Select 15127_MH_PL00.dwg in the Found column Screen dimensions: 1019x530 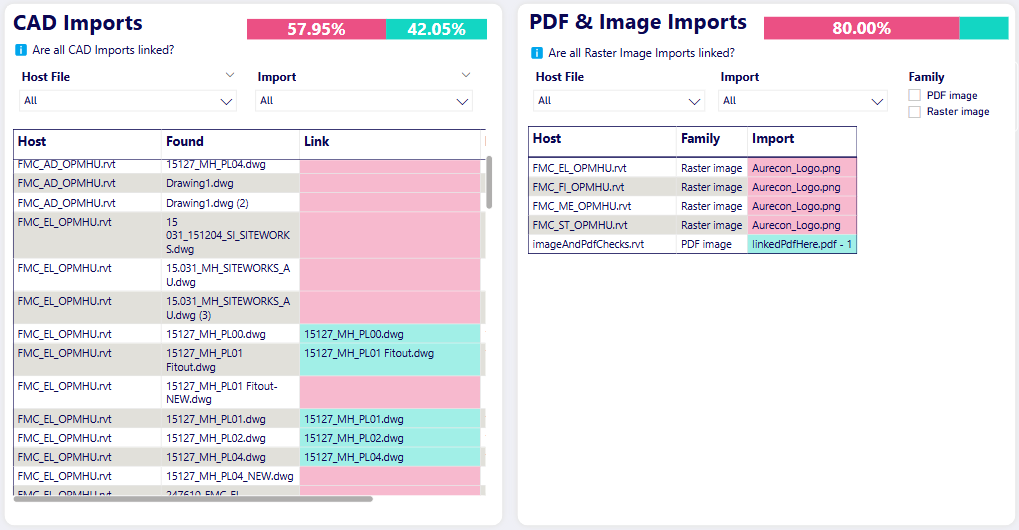[230, 334]
